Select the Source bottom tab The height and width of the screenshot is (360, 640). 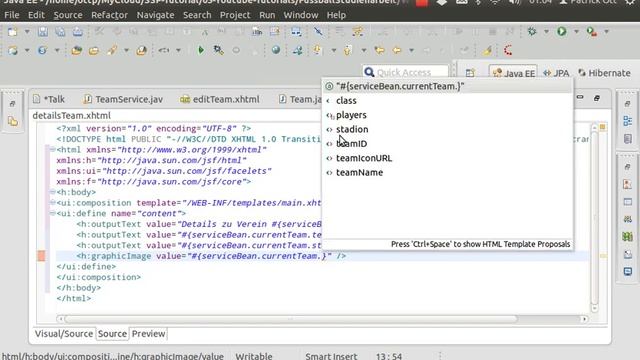coord(112,334)
